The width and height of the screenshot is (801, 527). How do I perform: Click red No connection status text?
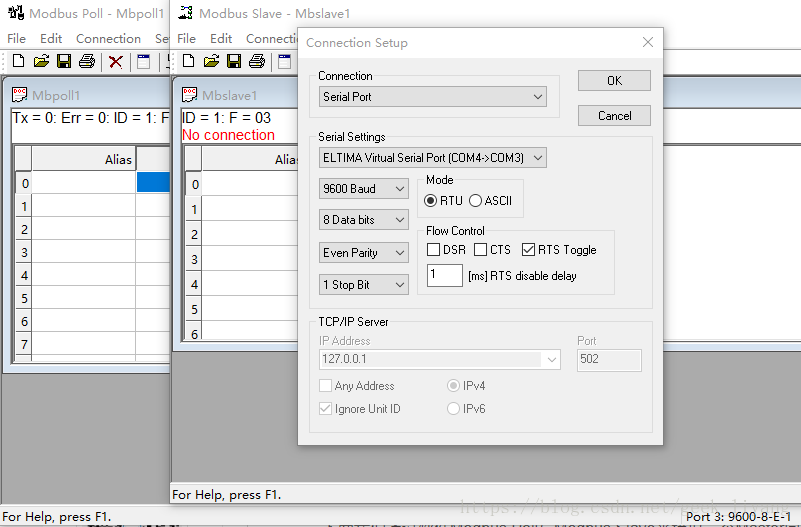click(x=228, y=135)
